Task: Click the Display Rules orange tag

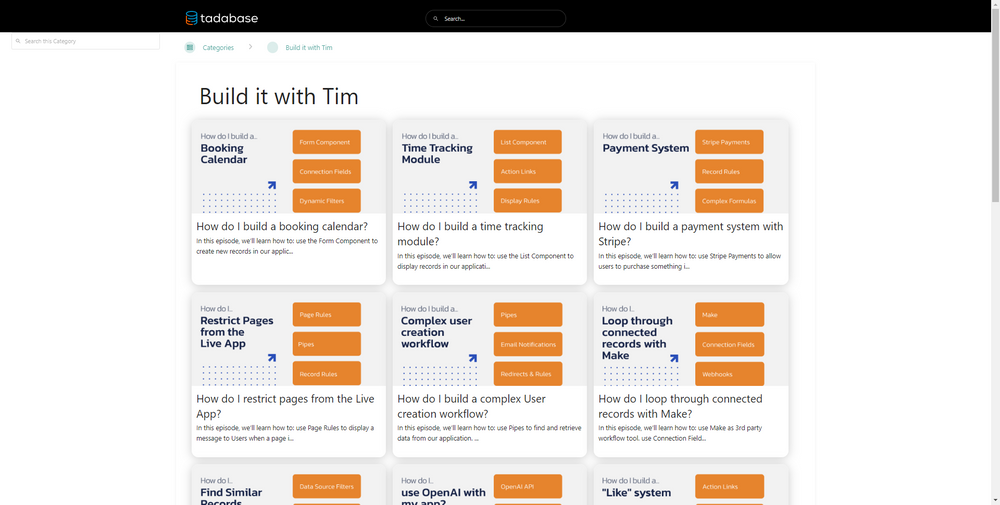Action: point(527,201)
